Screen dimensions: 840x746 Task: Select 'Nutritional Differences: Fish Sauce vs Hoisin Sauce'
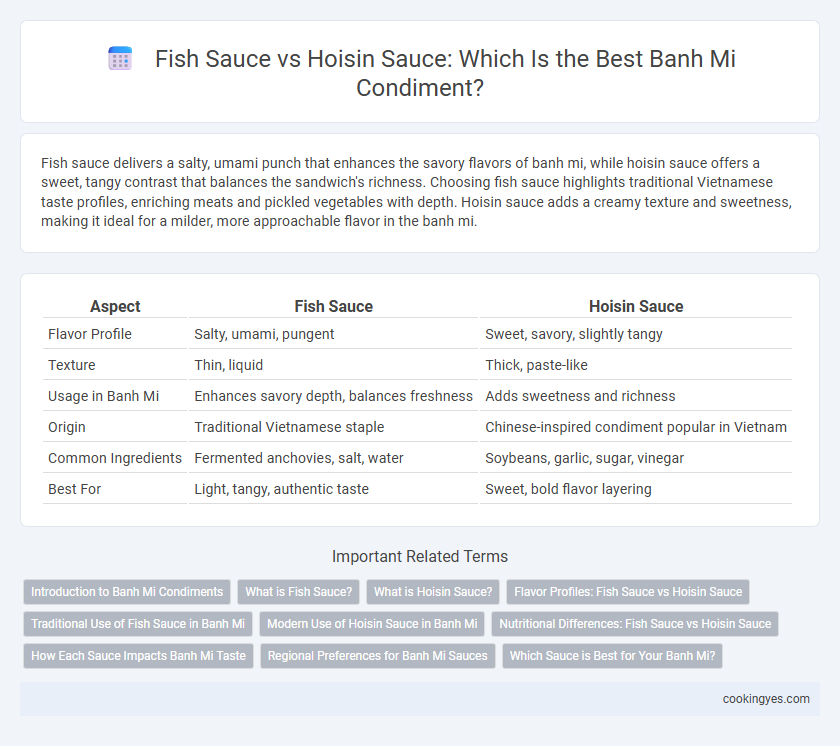635,624
